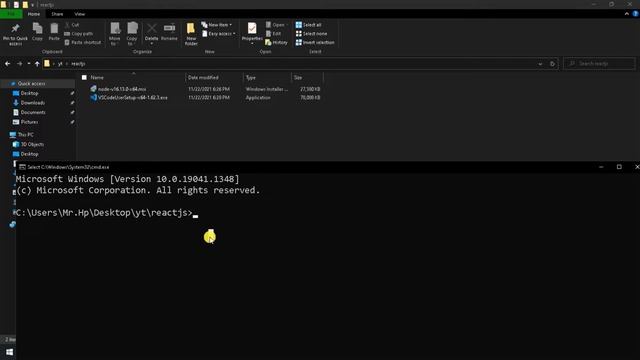The height and width of the screenshot is (360, 640).
Task: Open the Copy to ribbon button
Action: point(132,34)
